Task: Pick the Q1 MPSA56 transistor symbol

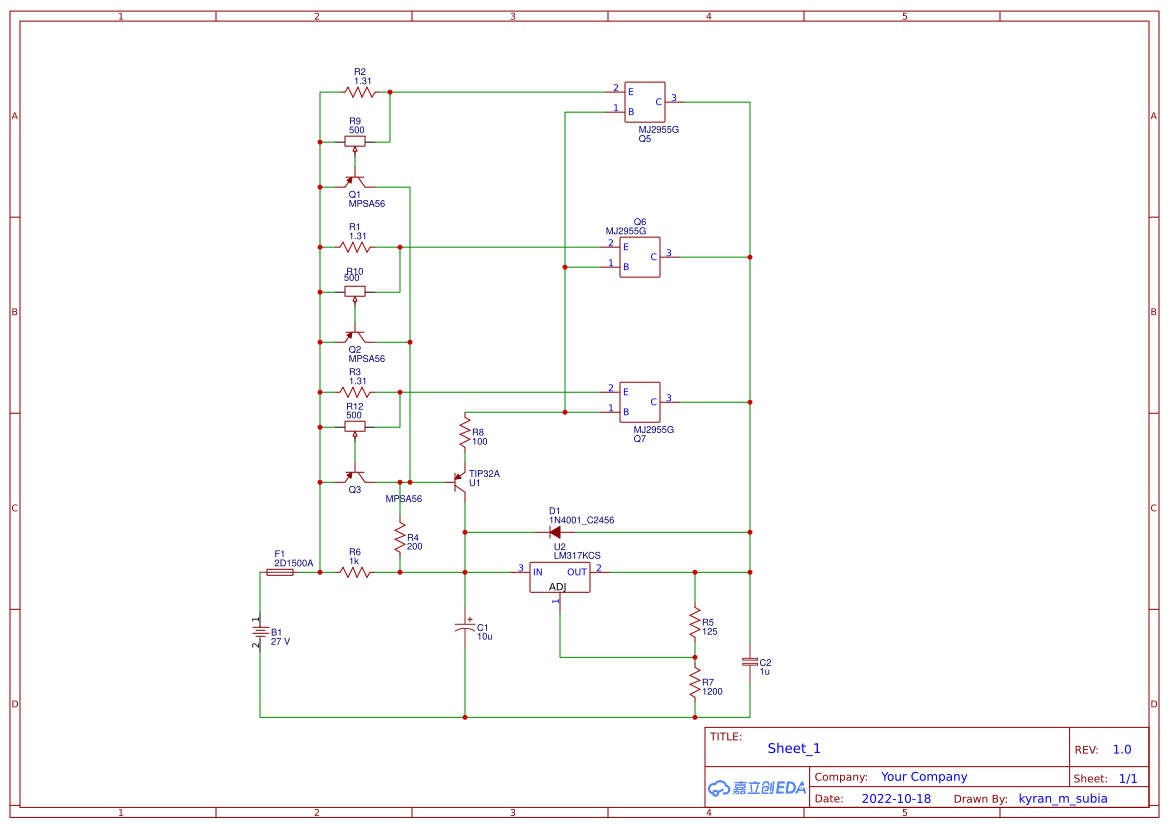Action: 355,183
